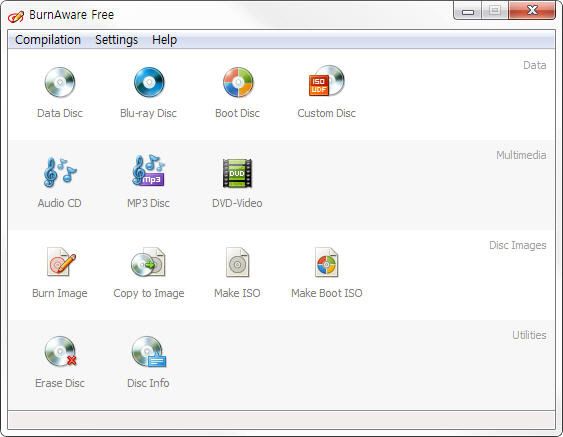Launch Copy to Image
Screen dimensions: 563x437
pyautogui.click(x=149, y=273)
